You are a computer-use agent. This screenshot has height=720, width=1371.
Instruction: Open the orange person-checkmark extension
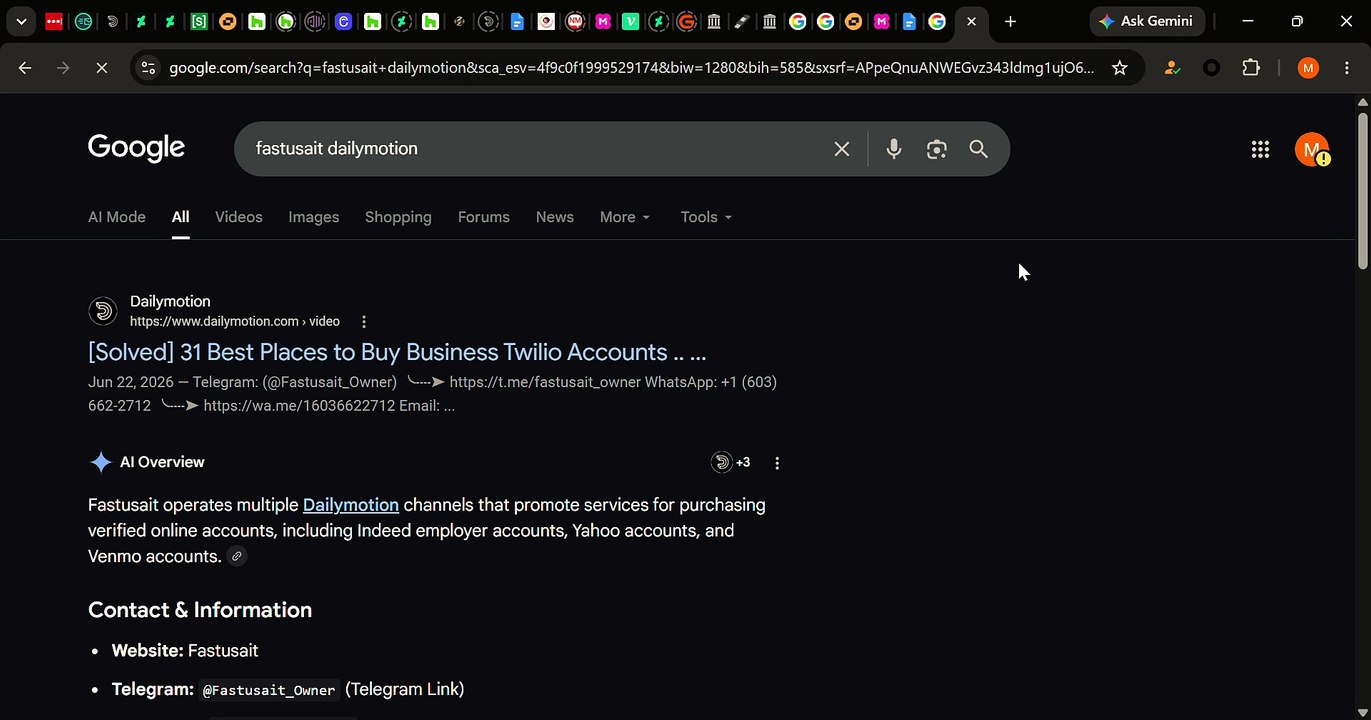(1171, 68)
